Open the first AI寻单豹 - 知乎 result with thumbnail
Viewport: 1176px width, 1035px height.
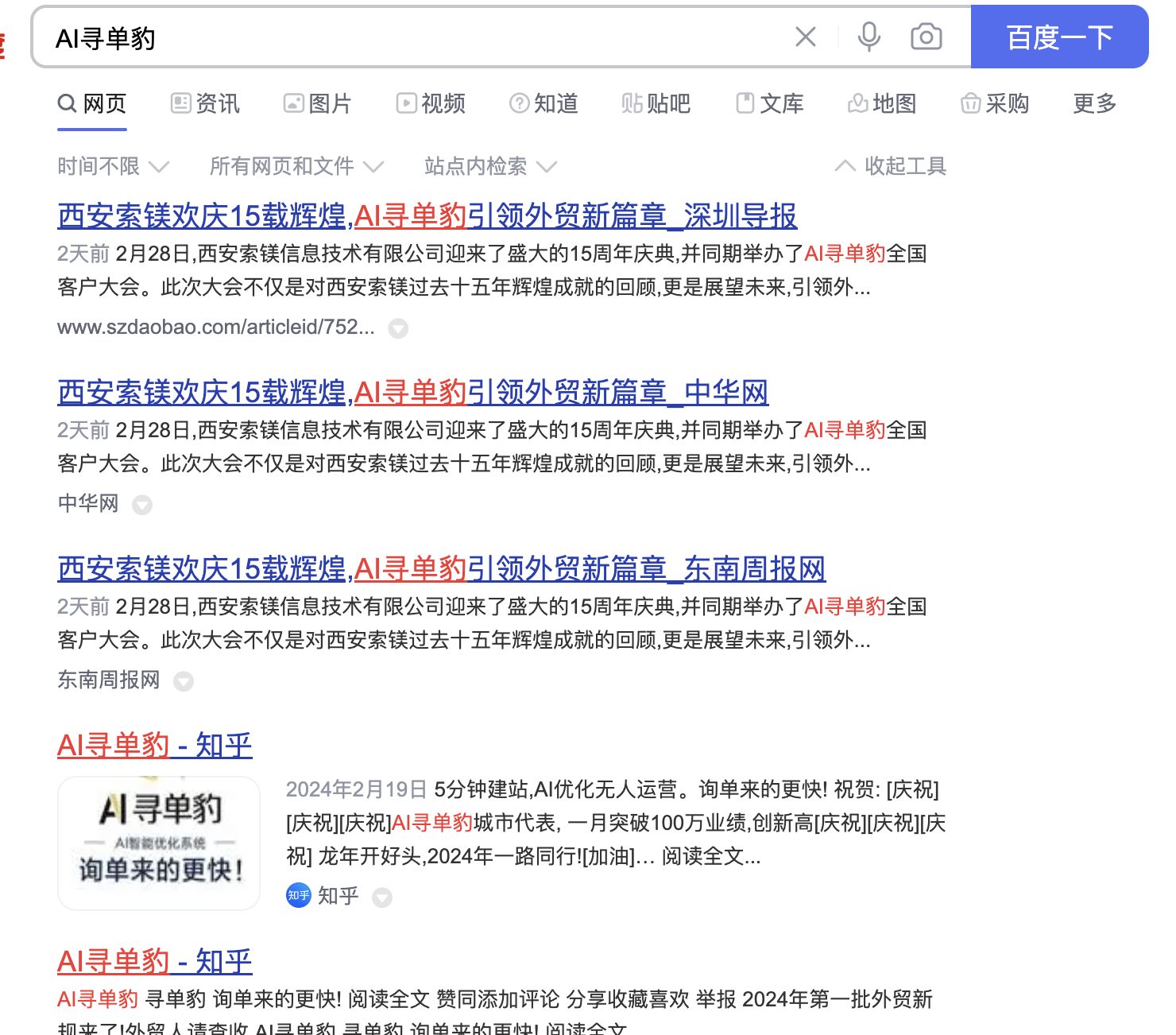[x=154, y=746]
